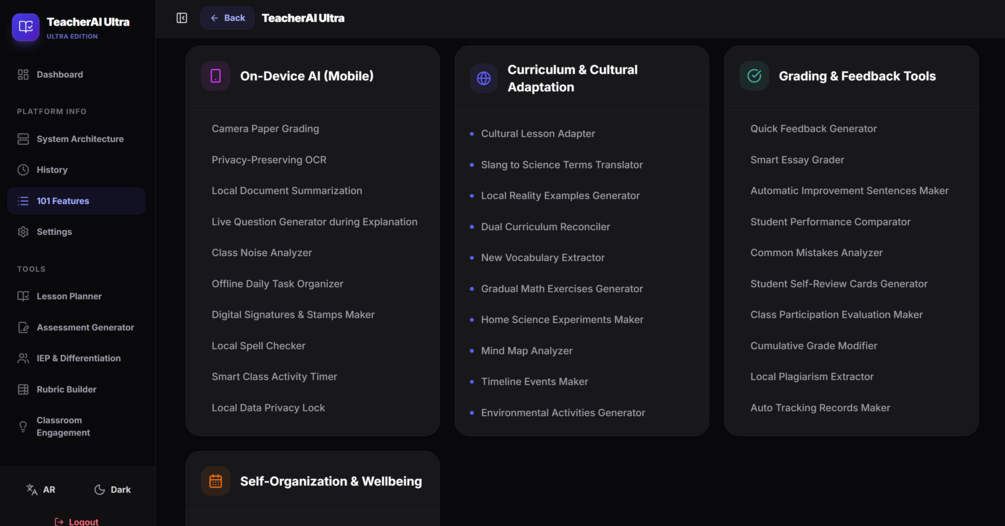The height and width of the screenshot is (526, 1005).
Task: Select the 101 Features item
Action: (x=76, y=201)
